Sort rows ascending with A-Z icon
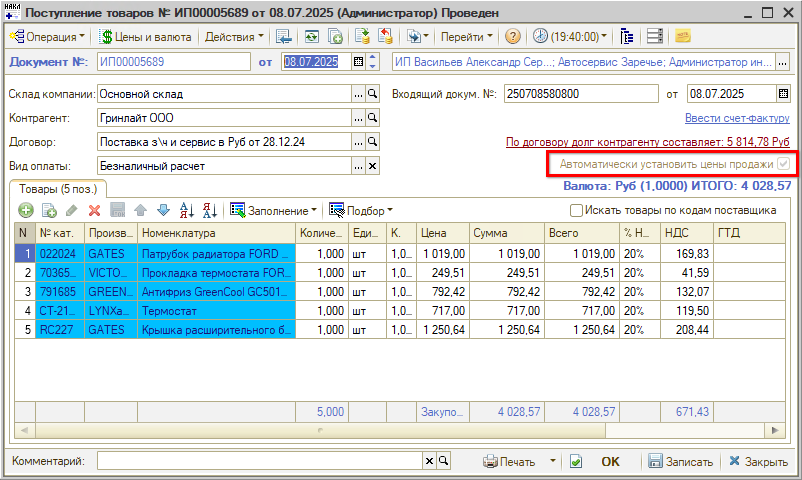Image resolution: width=802 pixels, height=480 pixels. (186, 210)
